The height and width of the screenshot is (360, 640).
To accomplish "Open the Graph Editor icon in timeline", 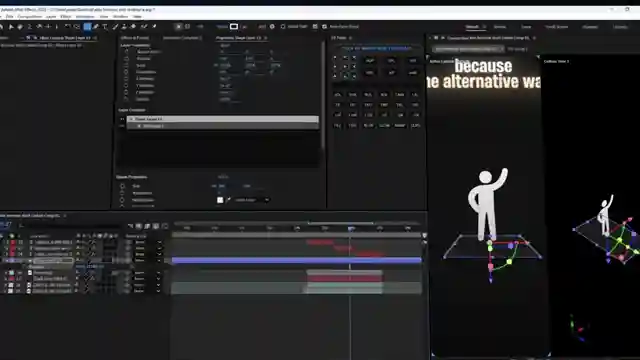I will click(164, 226).
